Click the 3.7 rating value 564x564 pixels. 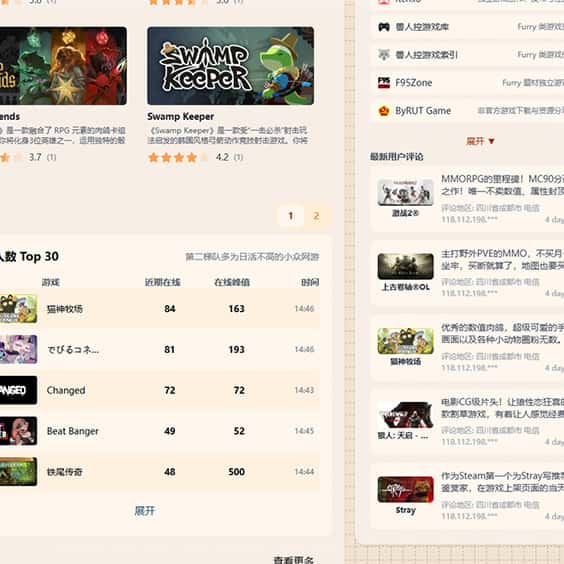(x=35, y=157)
